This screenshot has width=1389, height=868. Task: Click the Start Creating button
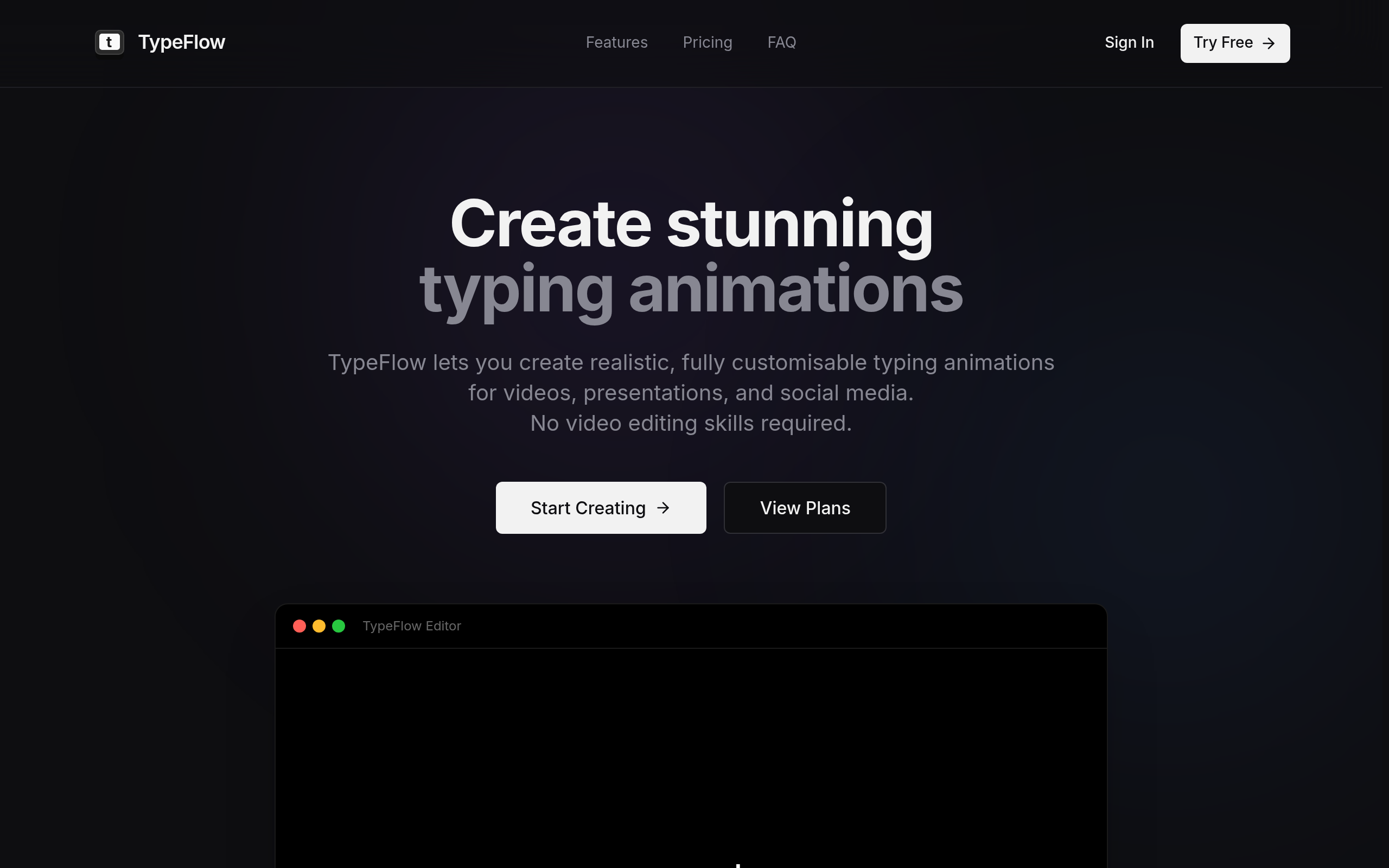tap(601, 507)
